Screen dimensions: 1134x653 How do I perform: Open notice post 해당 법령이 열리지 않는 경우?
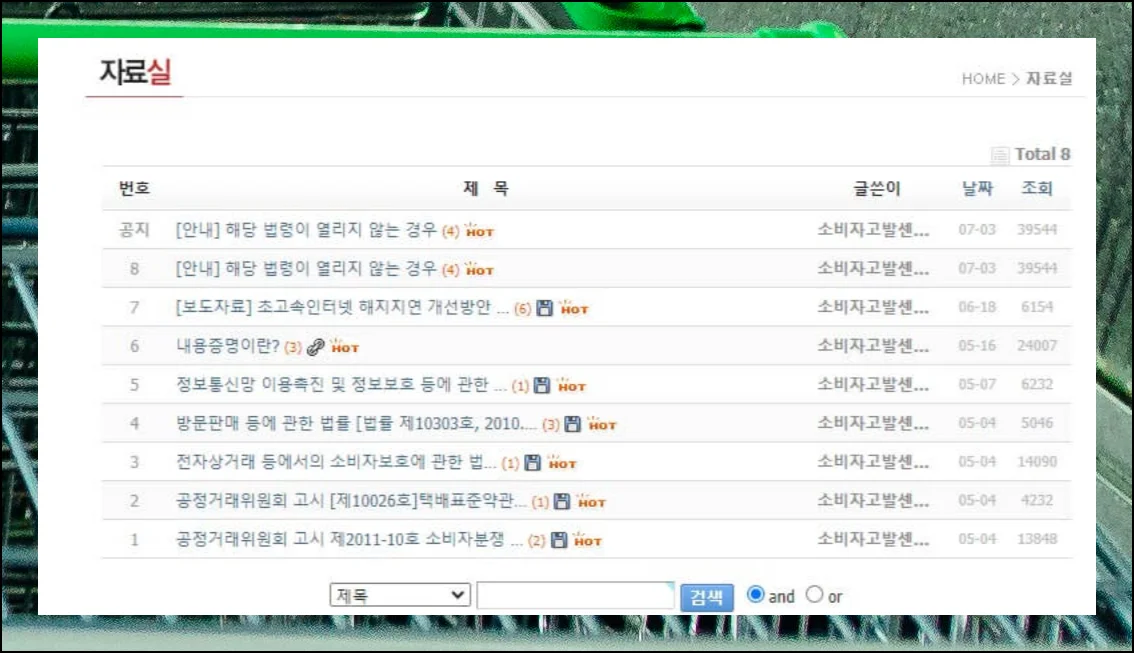click(x=306, y=230)
